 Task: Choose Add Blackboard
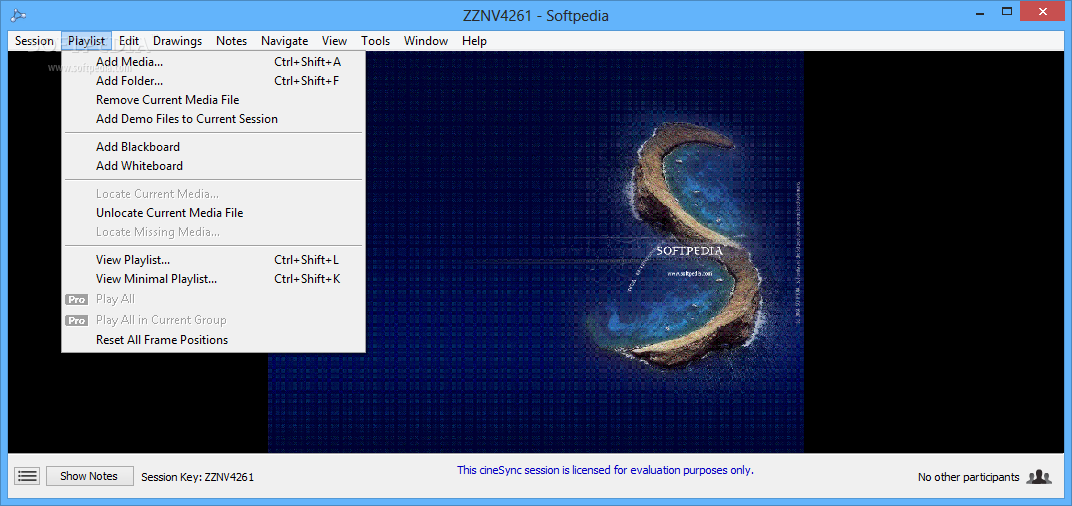(213, 147)
